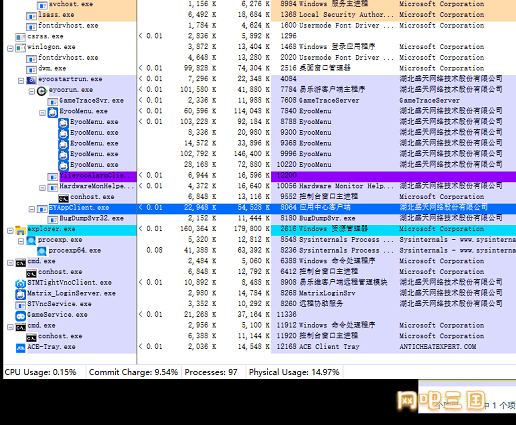Click the winlogon.exe process icon
This screenshot has height=425, width=516.
coord(21,48)
